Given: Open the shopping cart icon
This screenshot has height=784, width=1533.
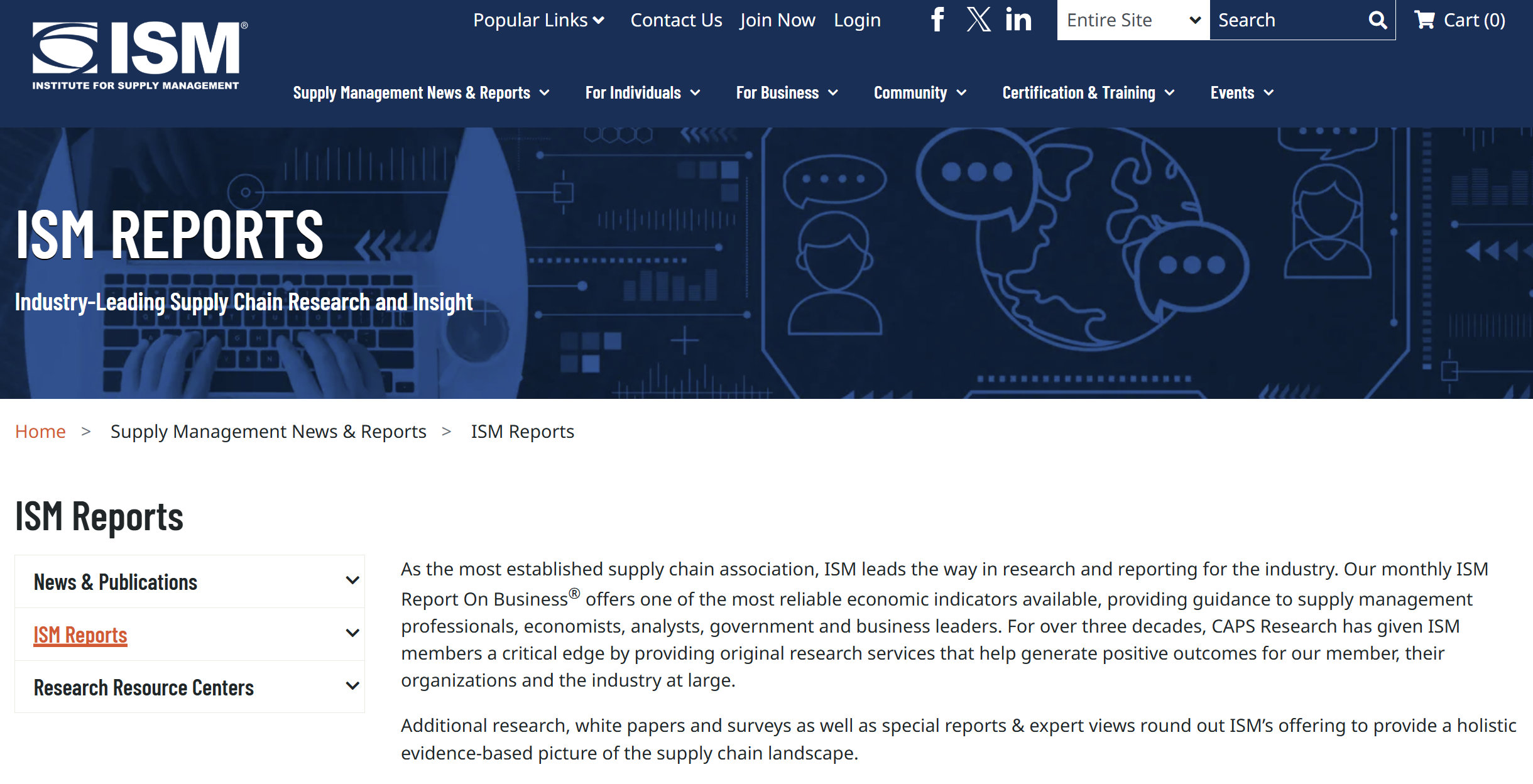Looking at the screenshot, I should point(1424,20).
